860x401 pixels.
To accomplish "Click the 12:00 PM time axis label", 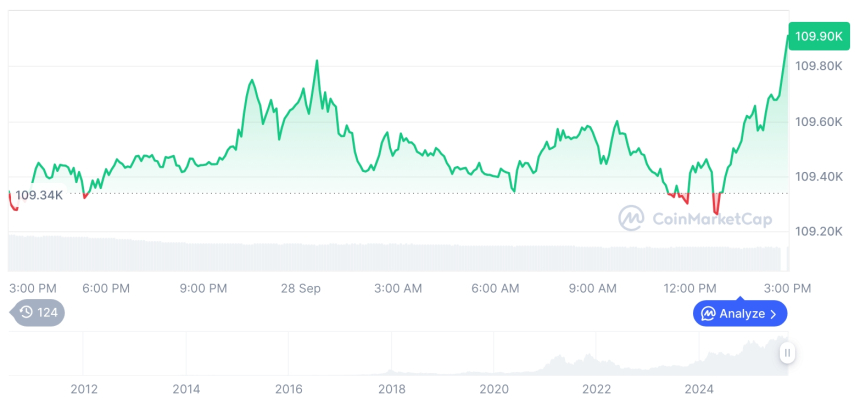I will coord(691,288).
